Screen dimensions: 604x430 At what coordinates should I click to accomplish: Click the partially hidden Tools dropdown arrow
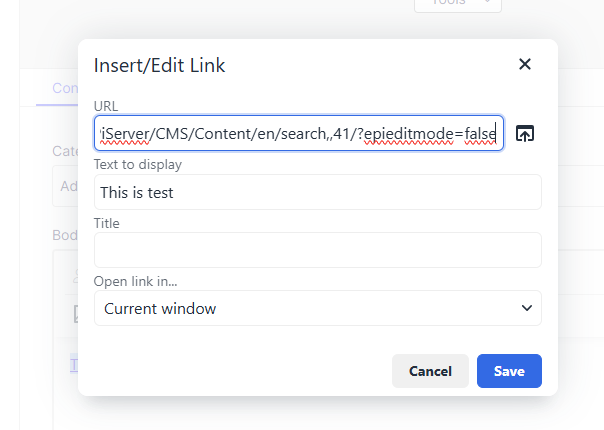(488, 4)
